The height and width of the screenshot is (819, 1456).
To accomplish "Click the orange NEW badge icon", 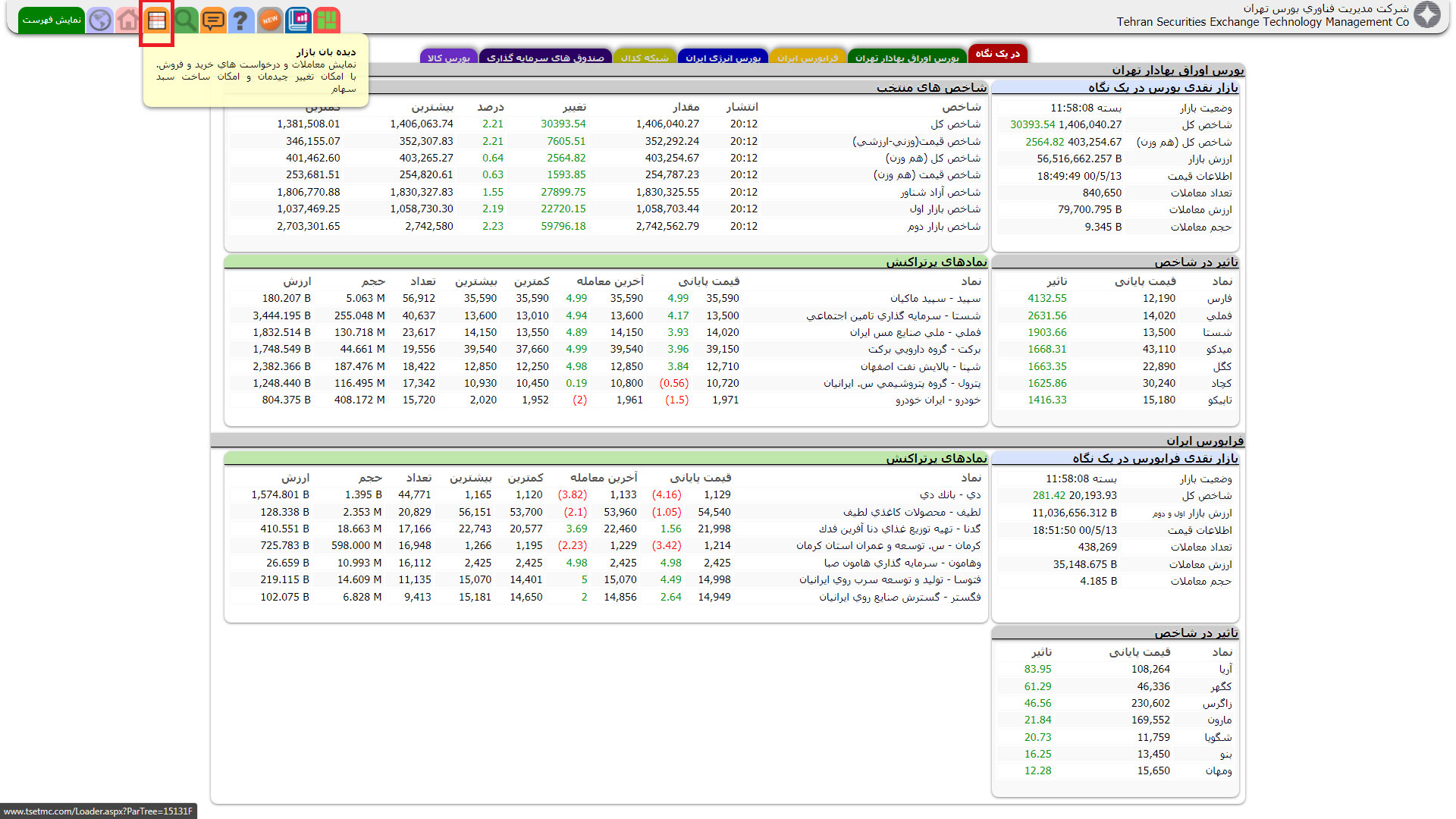I will coord(270,20).
